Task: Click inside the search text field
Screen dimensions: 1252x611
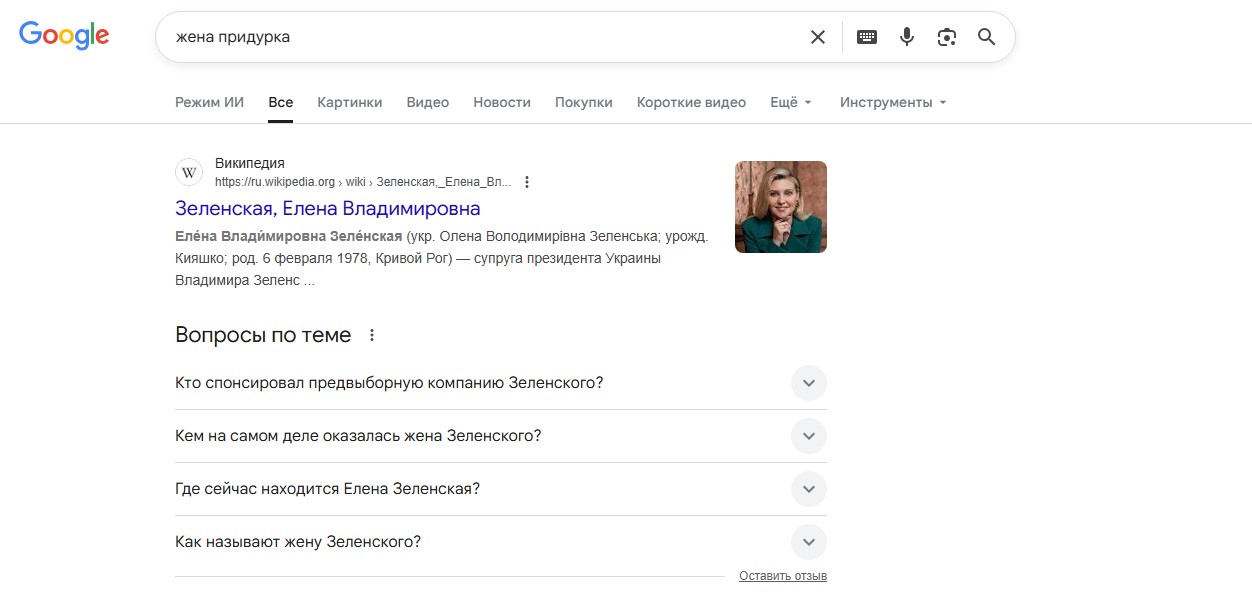Action: pos(480,37)
